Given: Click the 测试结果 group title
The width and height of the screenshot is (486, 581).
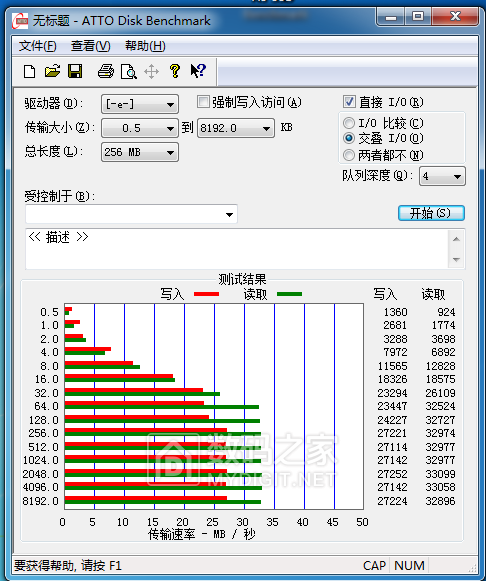Looking at the screenshot, I should click(x=242, y=279).
